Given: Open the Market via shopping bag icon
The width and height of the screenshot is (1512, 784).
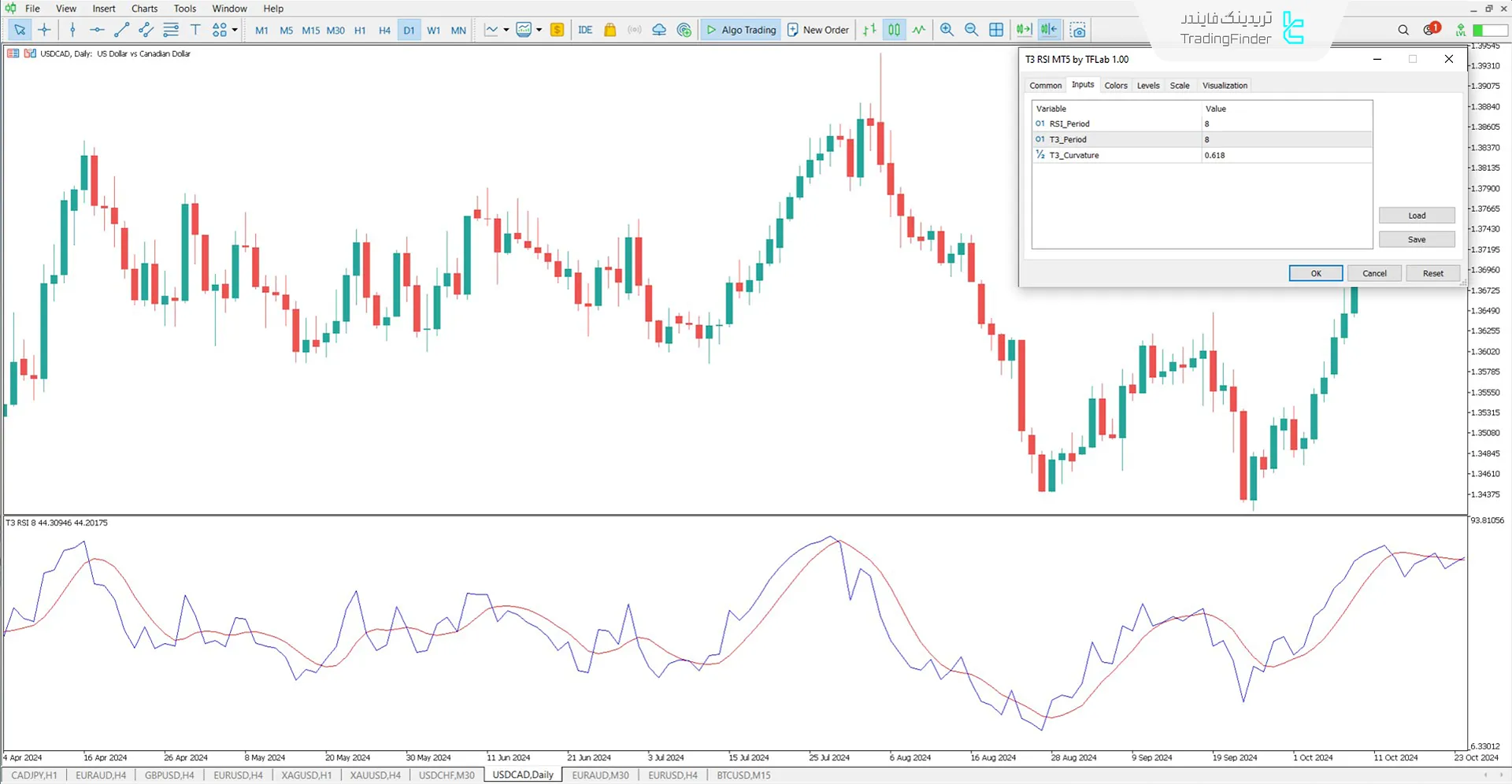Looking at the screenshot, I should coord(610,29).
